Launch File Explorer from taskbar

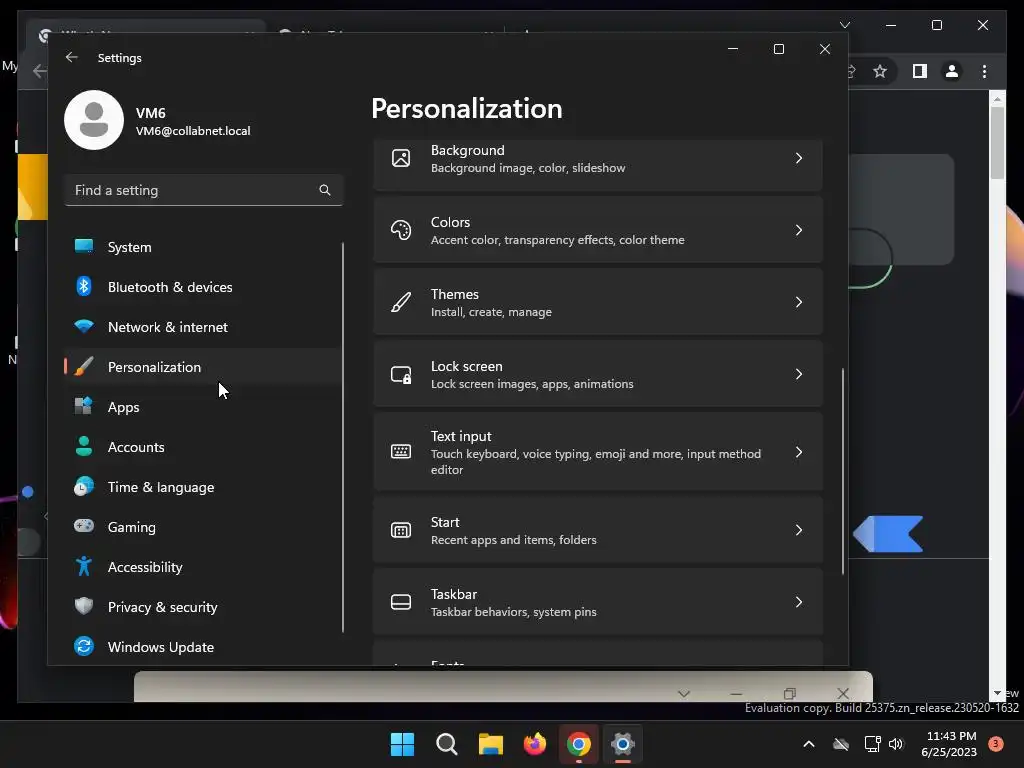click(490, 744)
